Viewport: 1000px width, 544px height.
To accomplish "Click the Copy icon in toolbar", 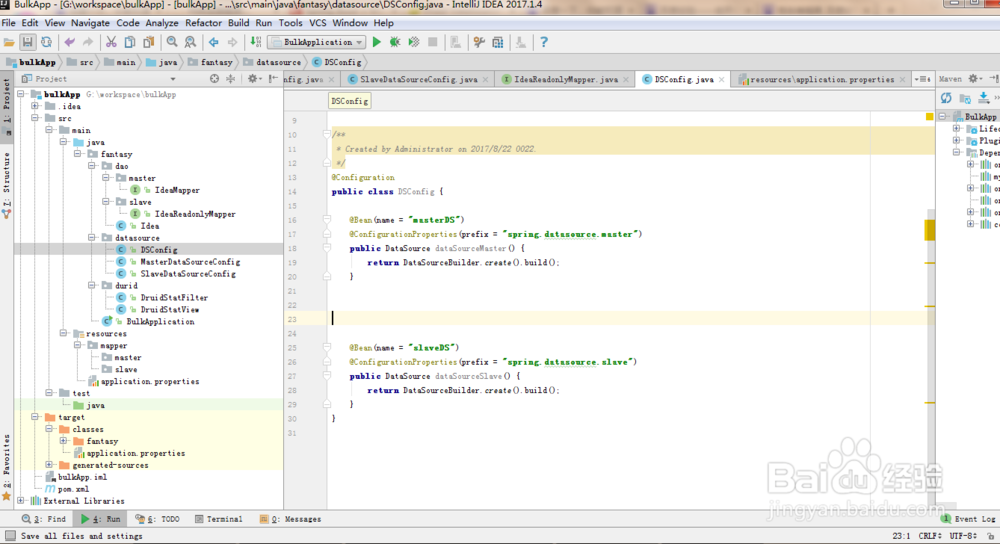I will pyautogui.click(x=130, y=42).
